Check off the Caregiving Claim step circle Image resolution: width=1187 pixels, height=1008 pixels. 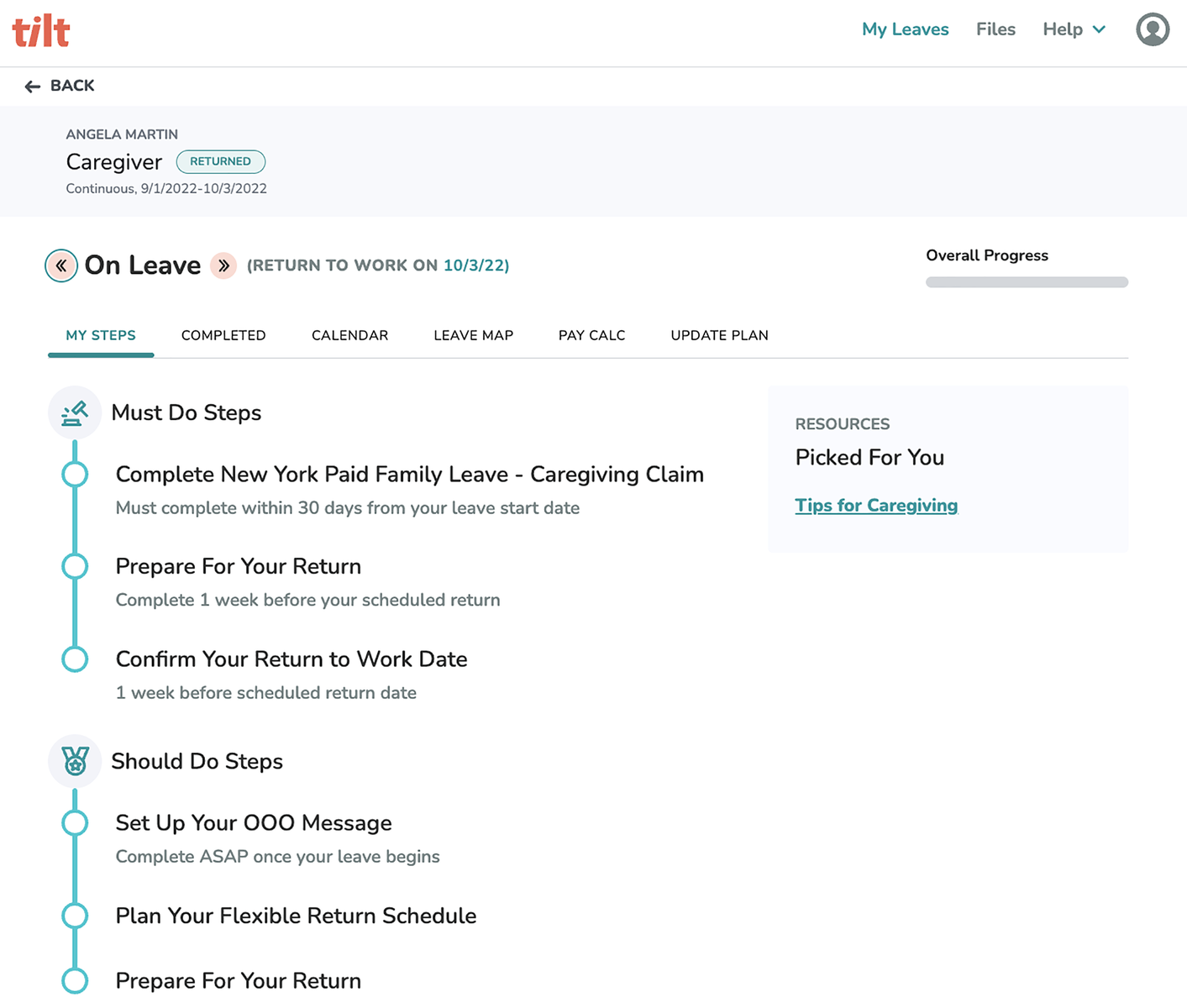pyautogui.click(x=75, y=474)
